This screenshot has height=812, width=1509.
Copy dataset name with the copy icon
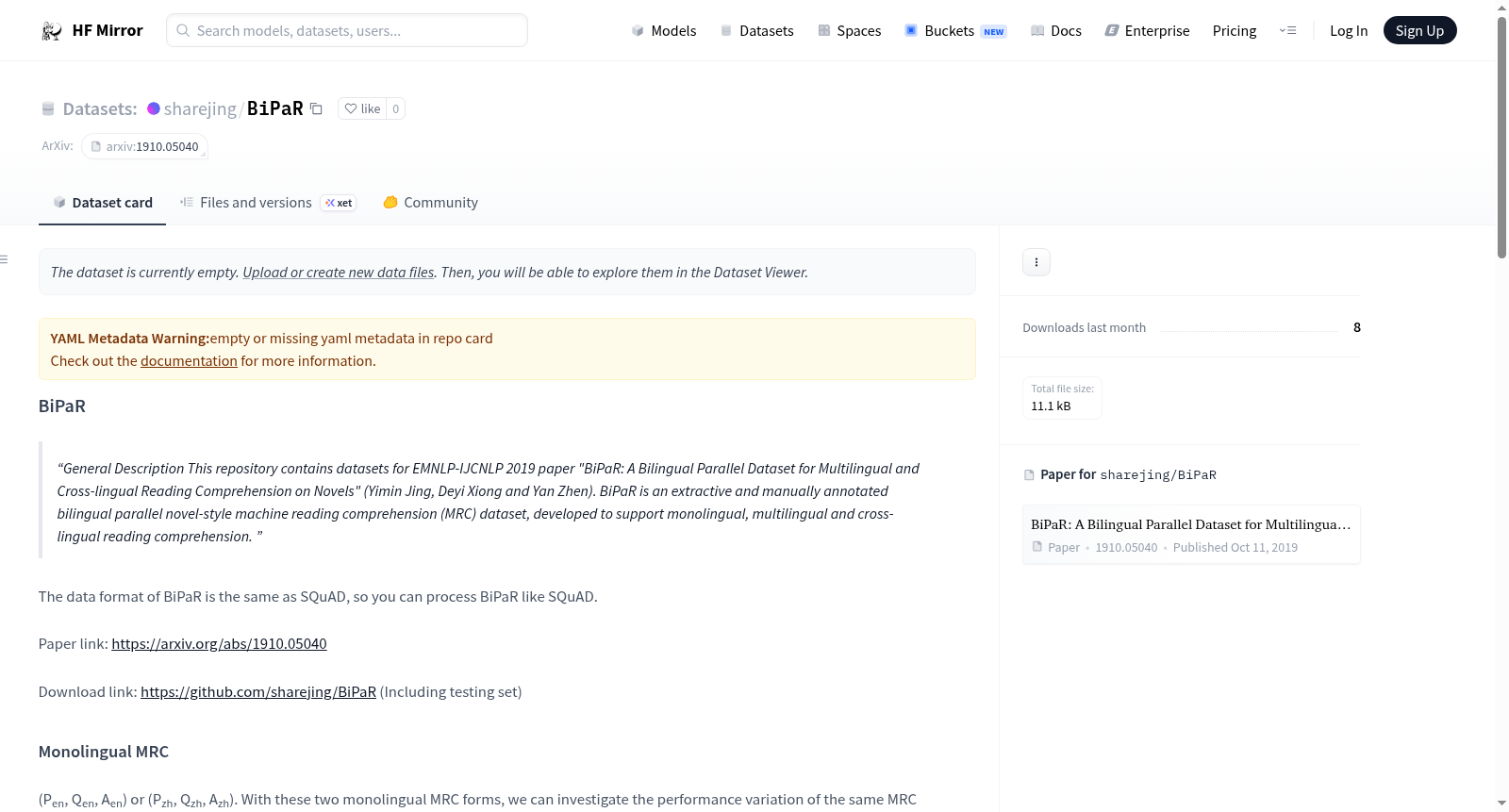point(317,109)
